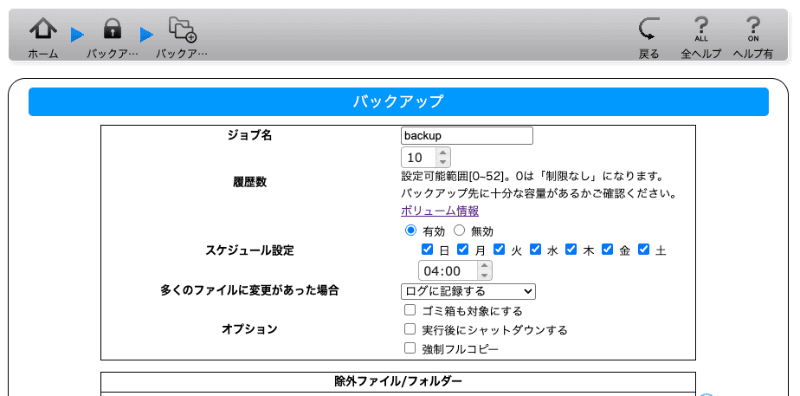Select 無効 schedule radio button

(x=459, y=230)
